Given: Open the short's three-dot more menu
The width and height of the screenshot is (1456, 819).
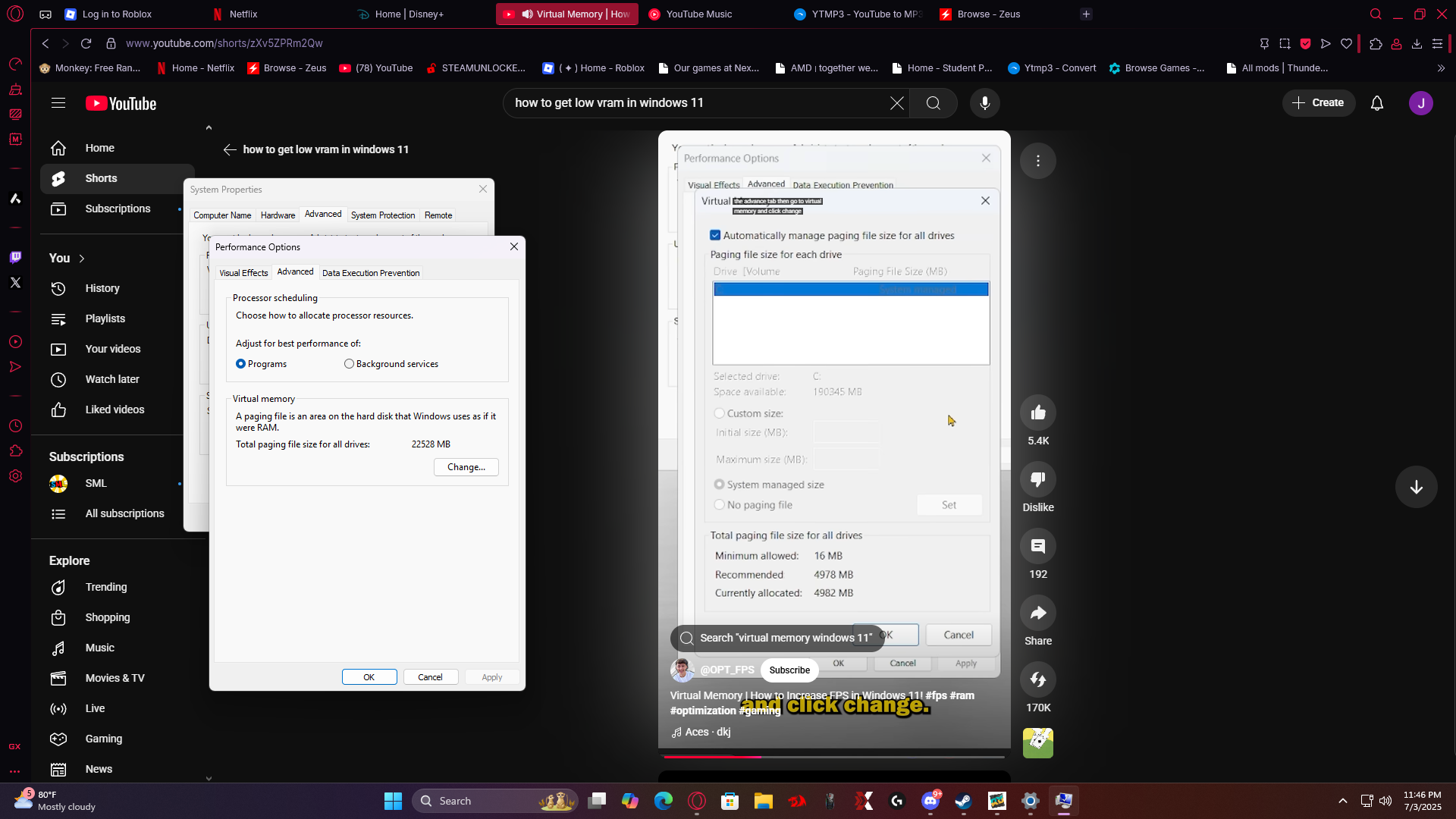Looking at the screenshot, I should (x=1037, y=161).
